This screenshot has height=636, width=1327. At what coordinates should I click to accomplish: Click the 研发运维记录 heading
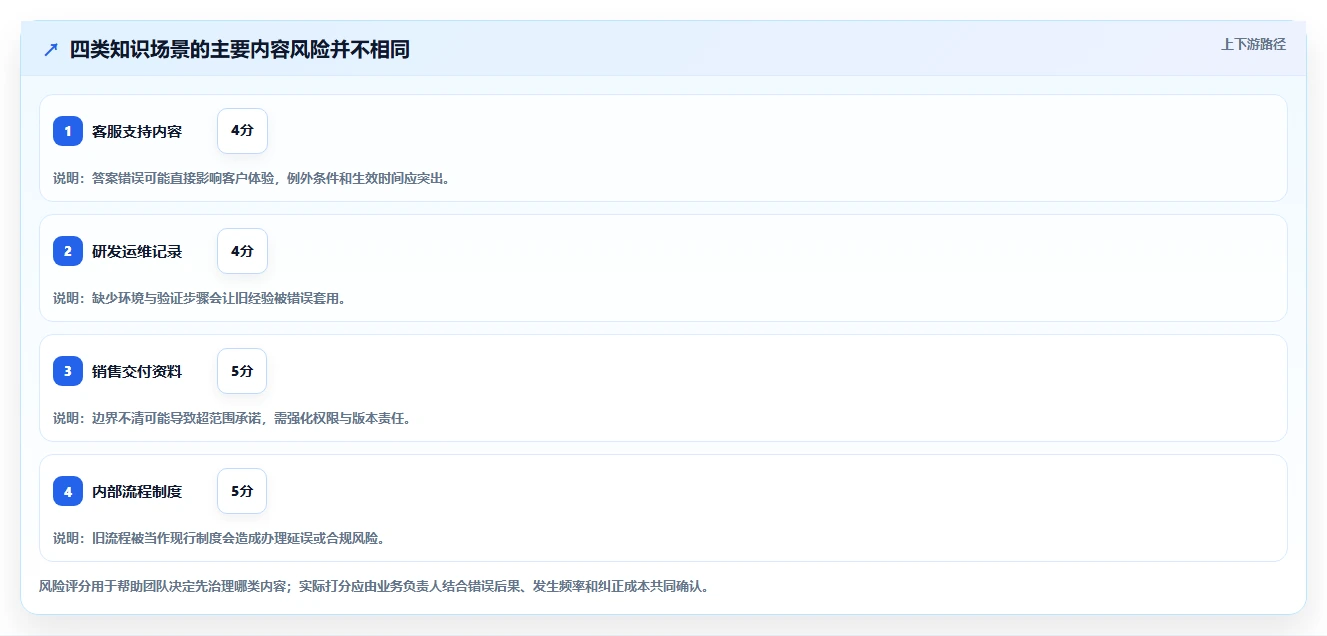pos(137,251)
